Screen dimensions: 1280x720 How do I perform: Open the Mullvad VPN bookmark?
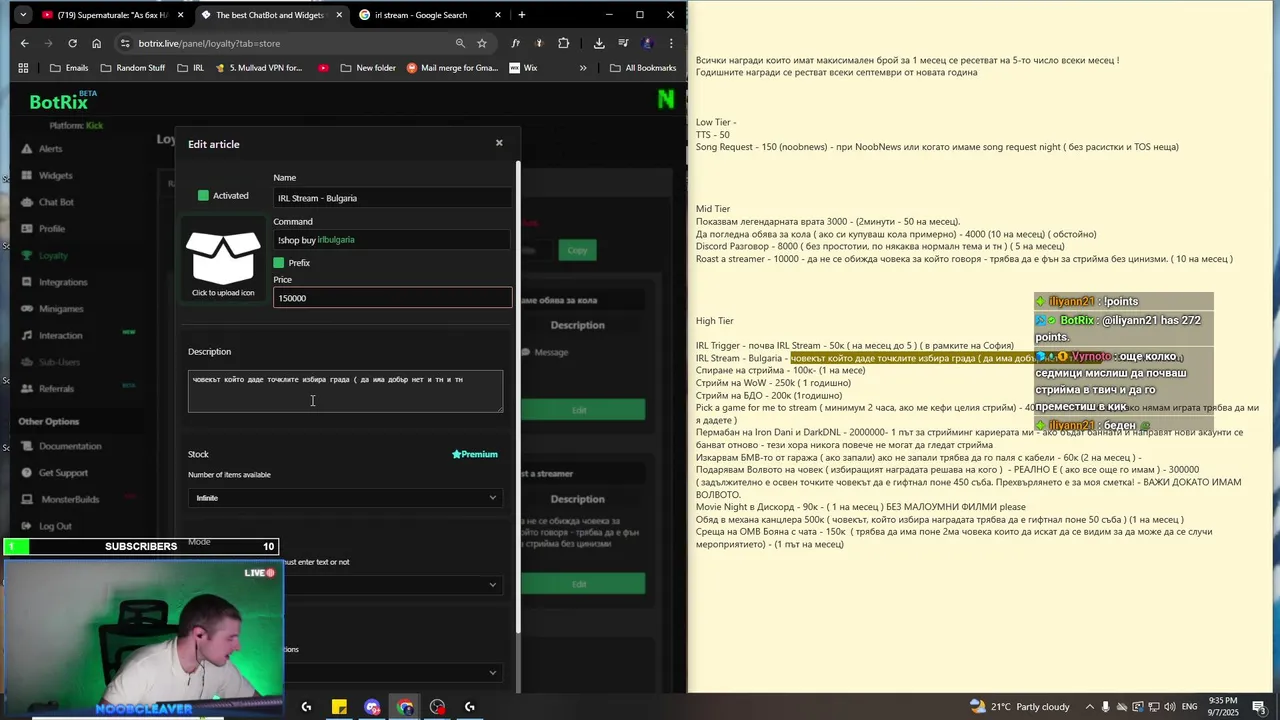click(x=259, y=68)
